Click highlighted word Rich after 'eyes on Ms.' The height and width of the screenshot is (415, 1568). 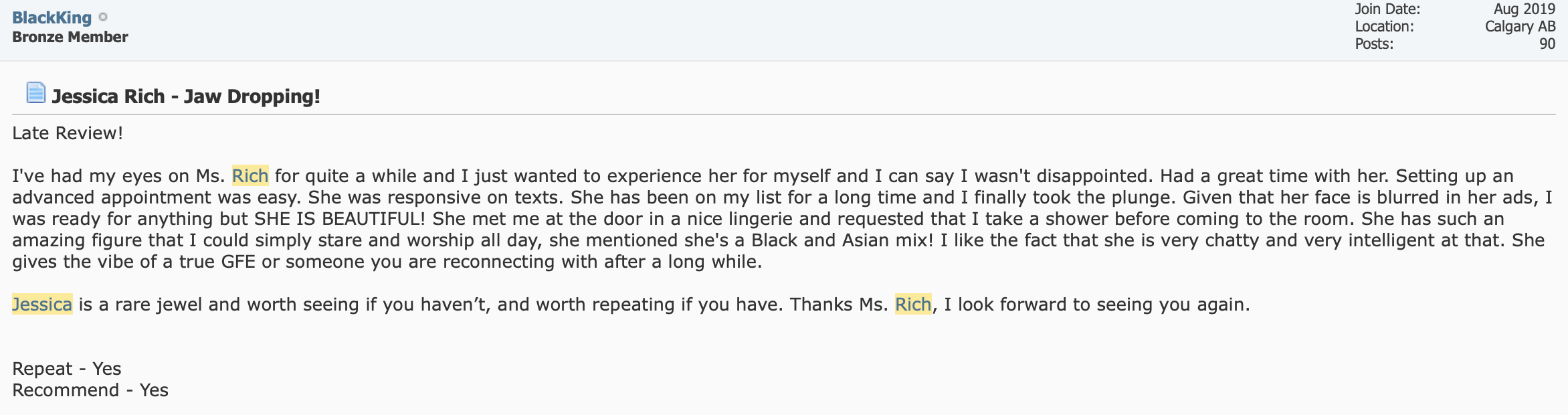coord(250,176)
